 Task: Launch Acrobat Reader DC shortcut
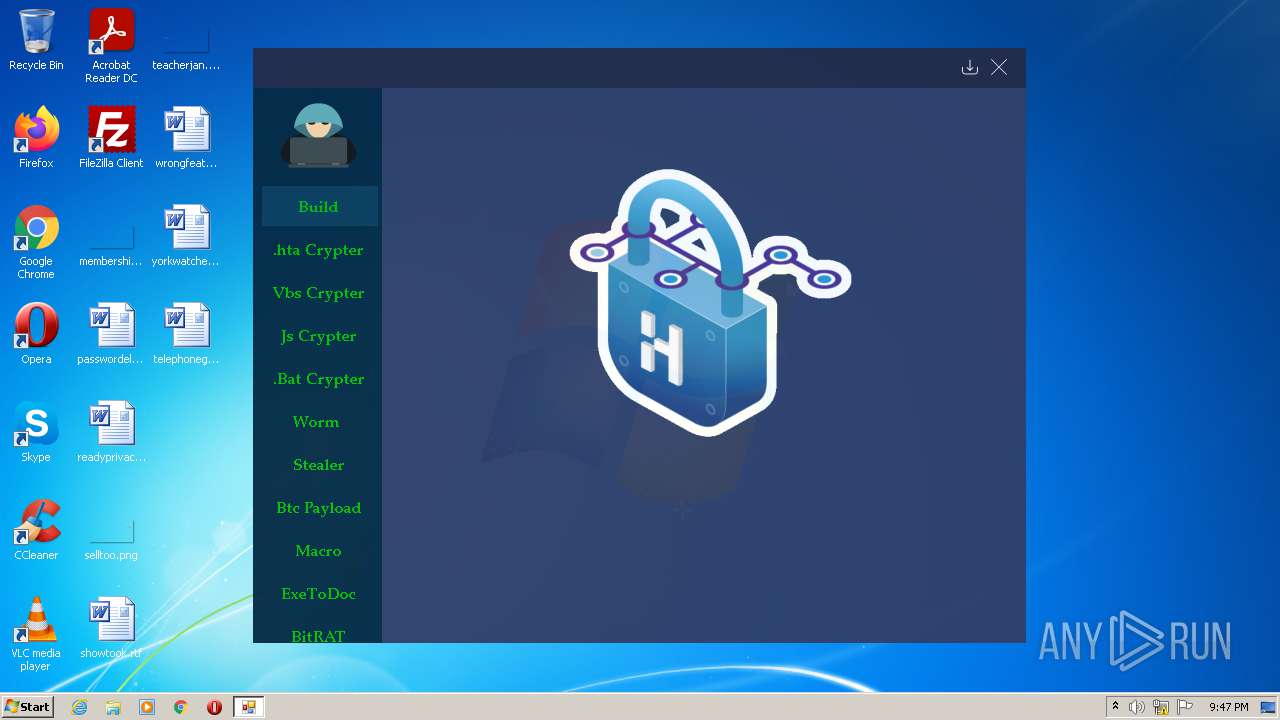click(x=111, y=47)
